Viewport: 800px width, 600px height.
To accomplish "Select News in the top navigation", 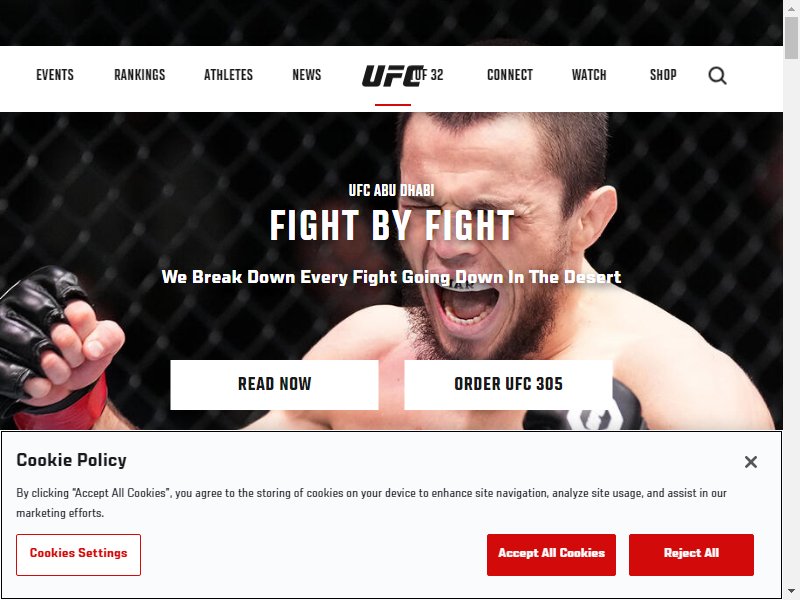I will tap(307, 75).
